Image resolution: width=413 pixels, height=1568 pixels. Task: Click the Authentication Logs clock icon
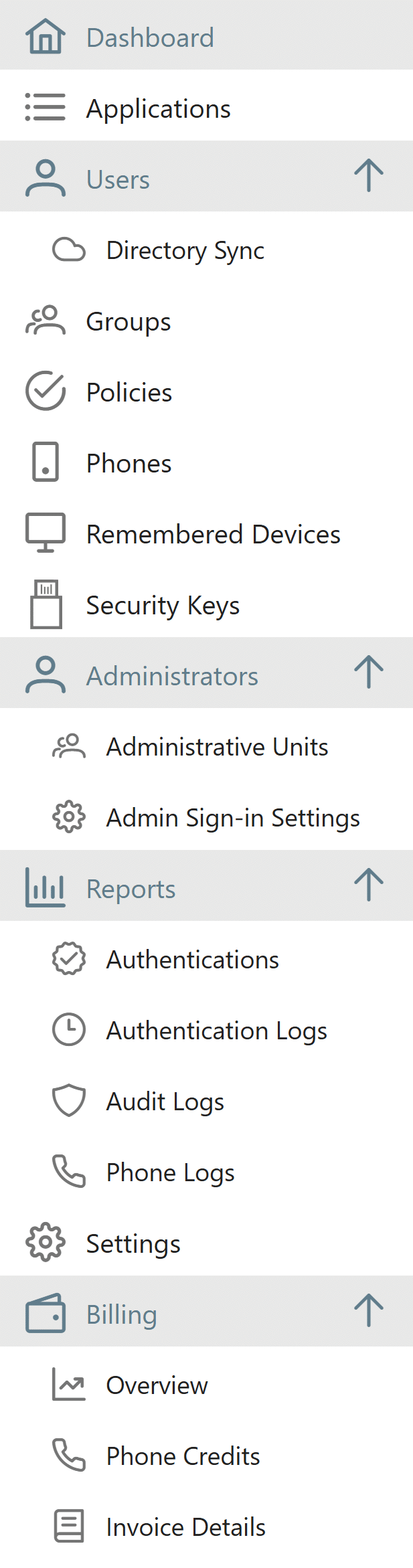pos(69,1029)
